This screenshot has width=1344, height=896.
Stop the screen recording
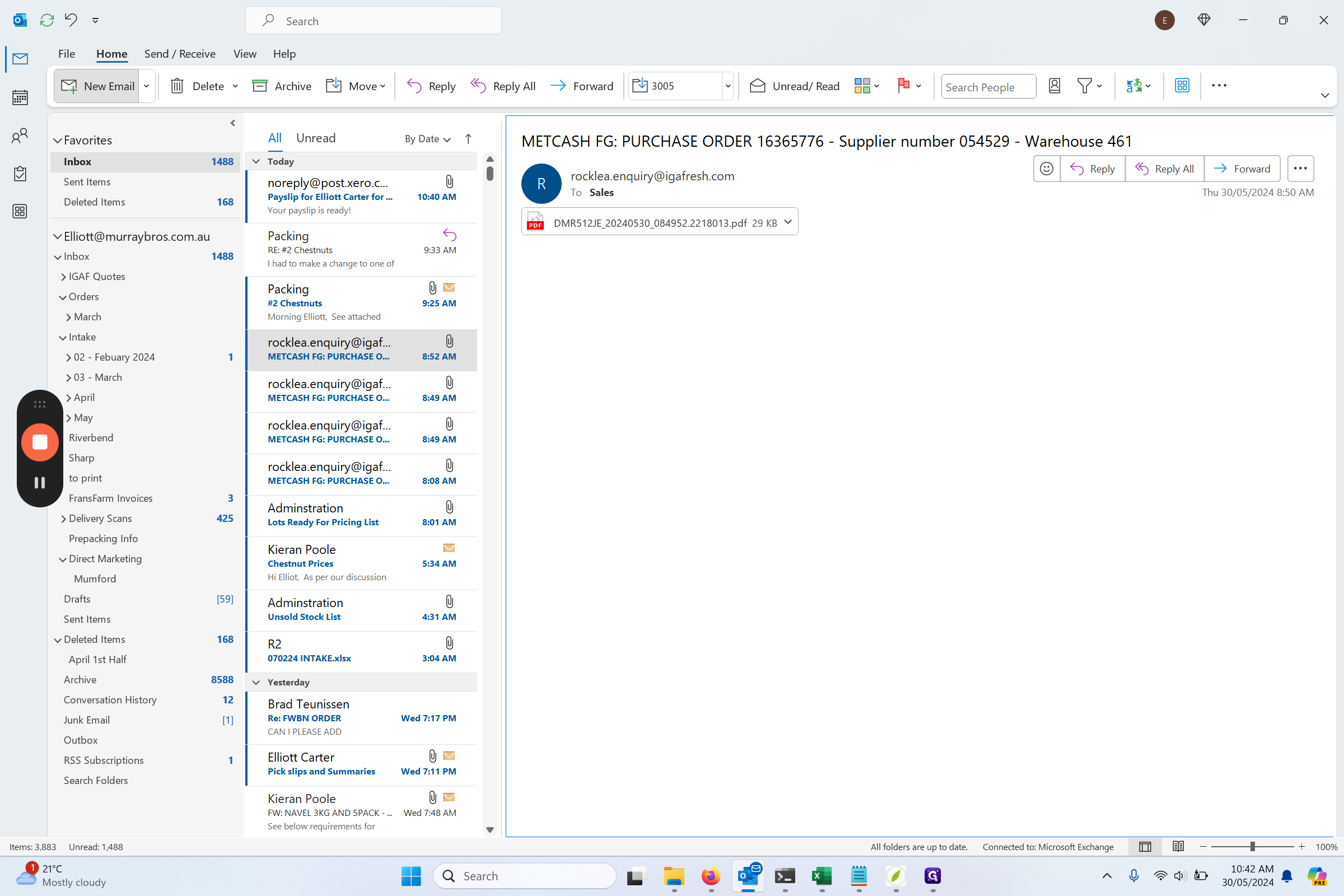(39, 442)
